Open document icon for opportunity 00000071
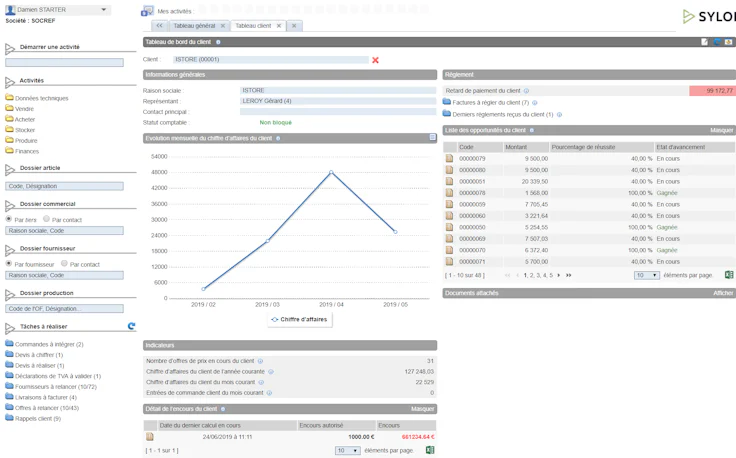 [x=449, y=261]
